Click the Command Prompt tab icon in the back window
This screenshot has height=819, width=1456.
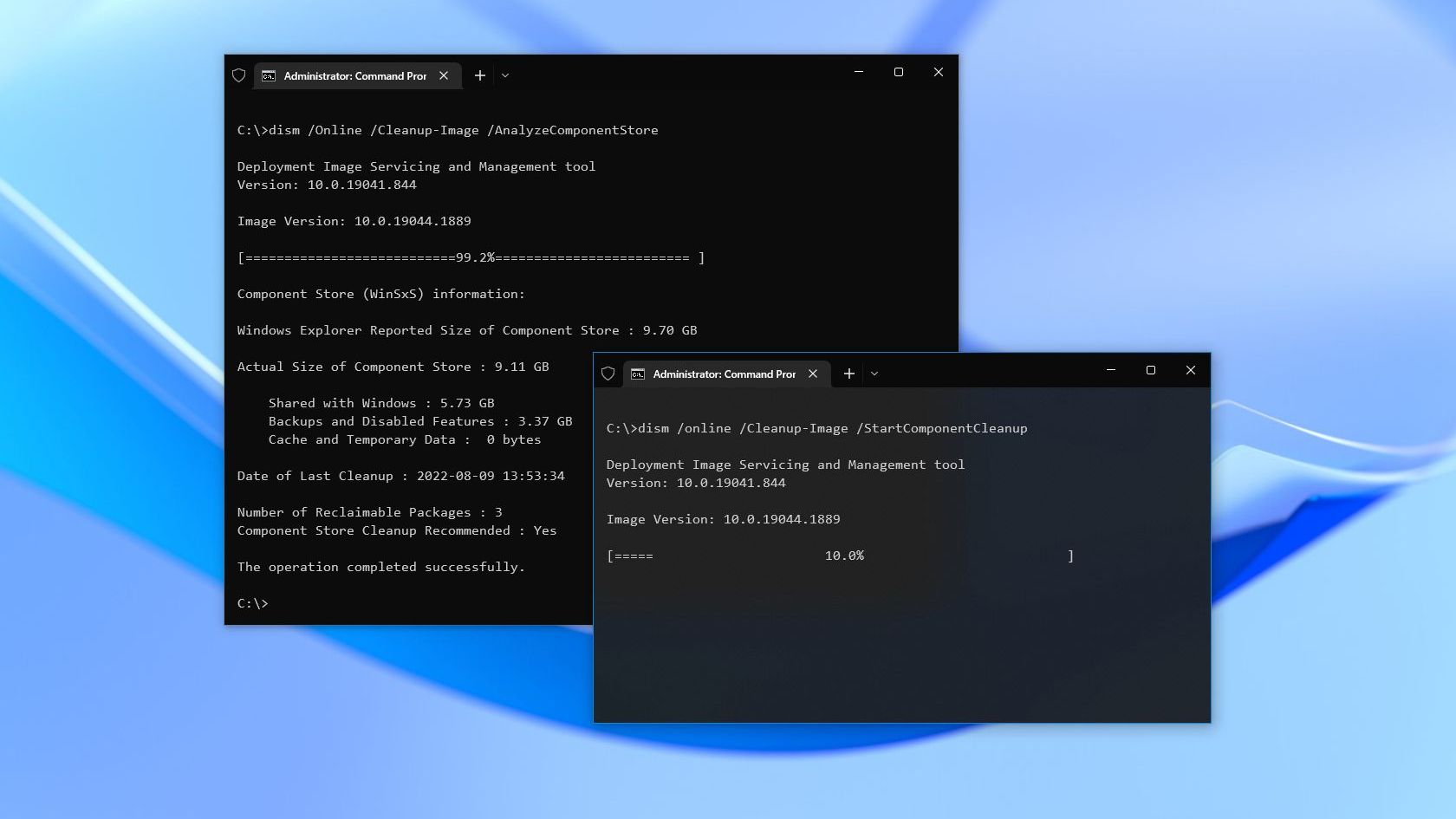(269, 76)
